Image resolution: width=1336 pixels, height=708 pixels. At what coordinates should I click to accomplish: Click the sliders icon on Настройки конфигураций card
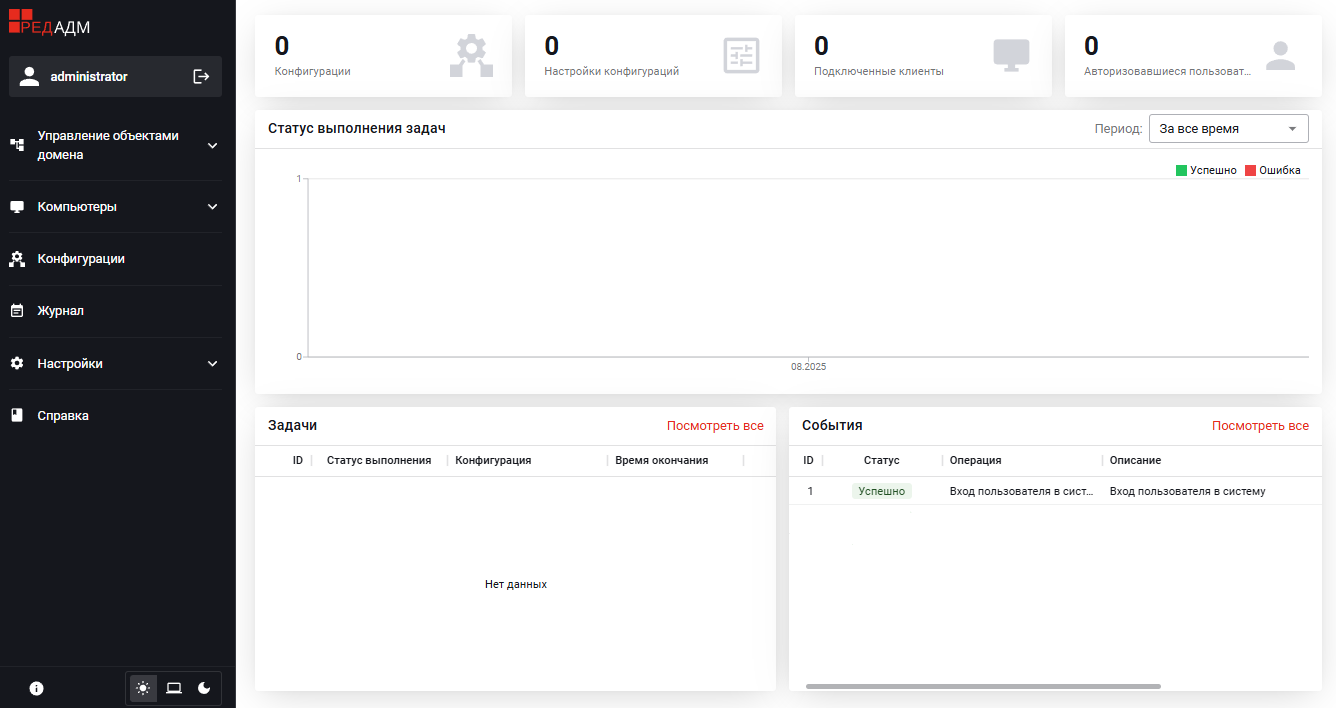pos(741,56)
